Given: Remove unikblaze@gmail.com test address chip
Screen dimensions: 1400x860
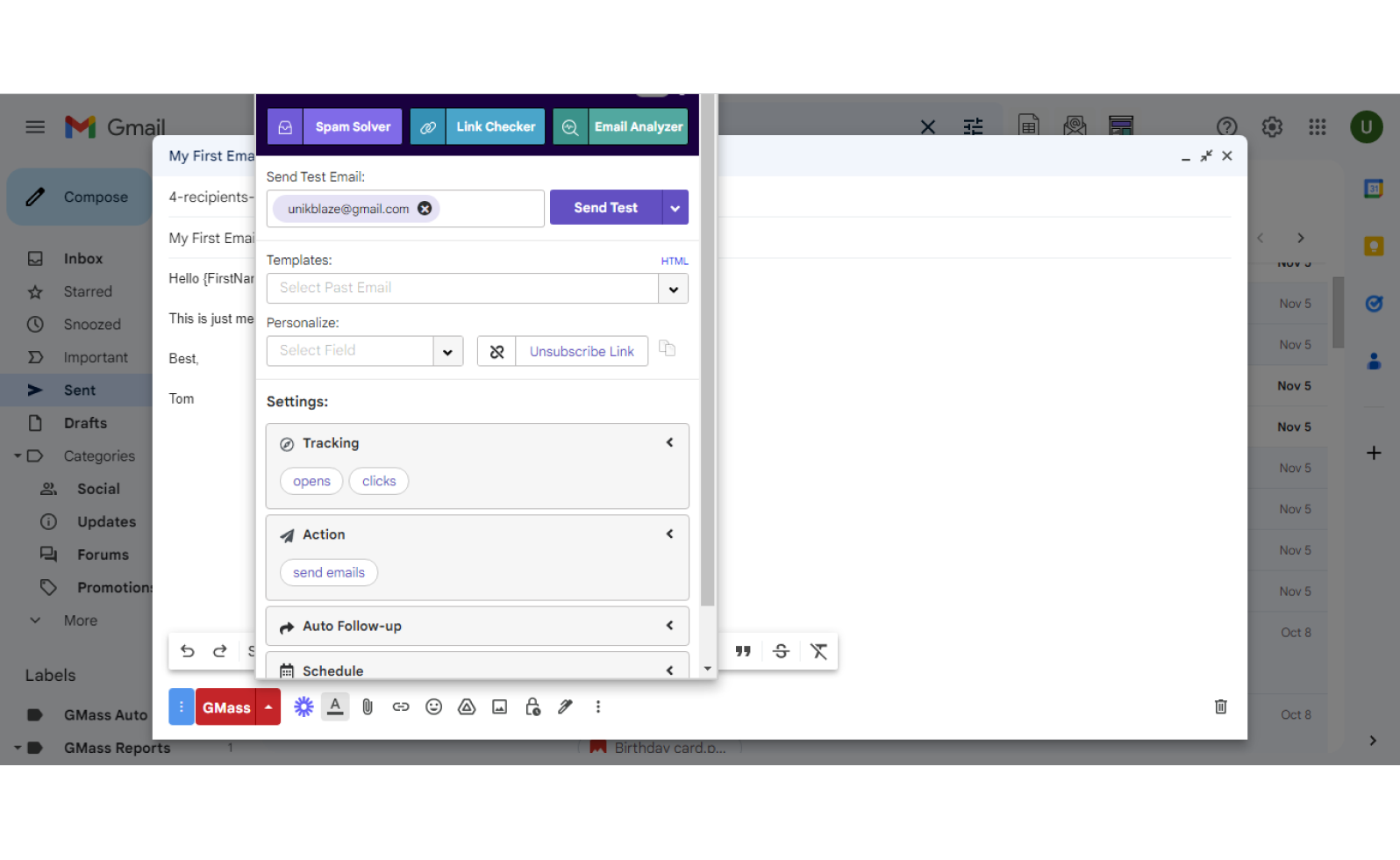Looking at the screenshot, I should [425, 208].
